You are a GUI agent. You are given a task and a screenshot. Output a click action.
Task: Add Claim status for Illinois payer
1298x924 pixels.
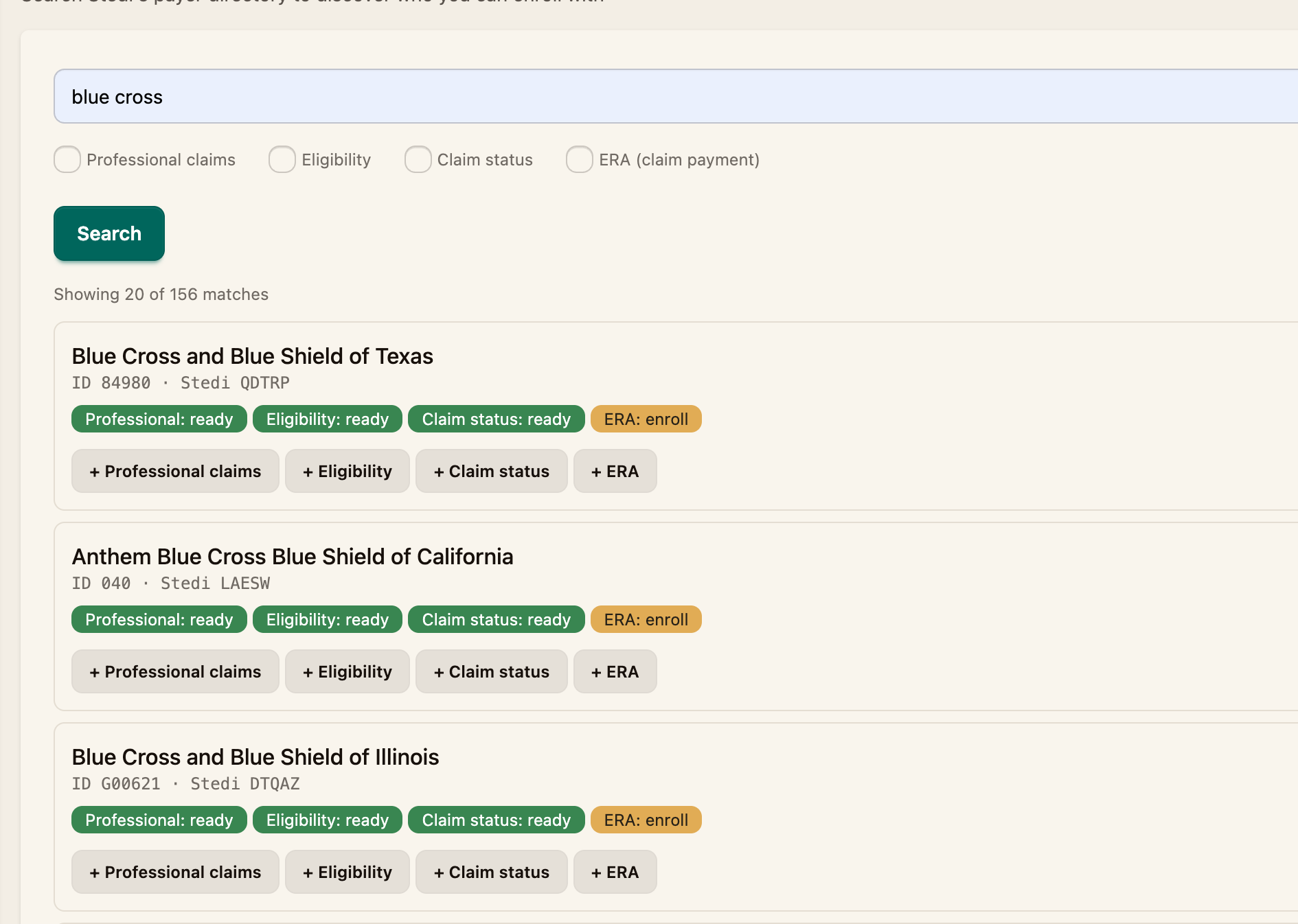[x=492, y=872]
